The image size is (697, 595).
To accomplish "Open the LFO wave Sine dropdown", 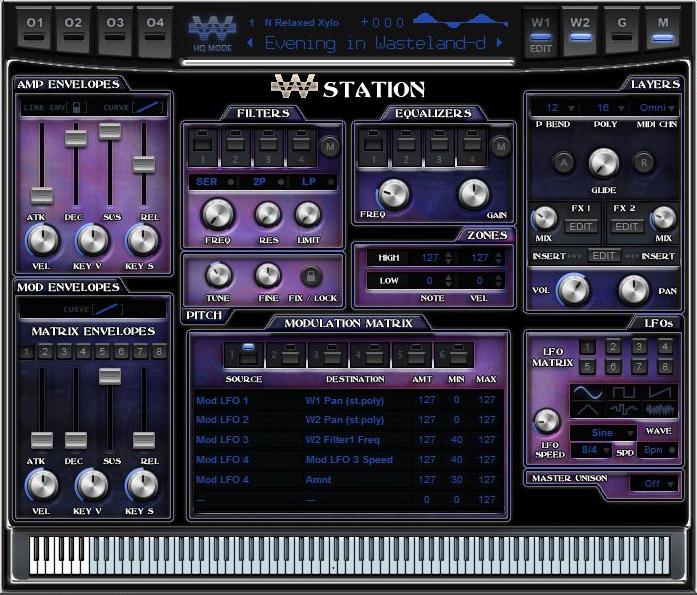I will 603,432.
